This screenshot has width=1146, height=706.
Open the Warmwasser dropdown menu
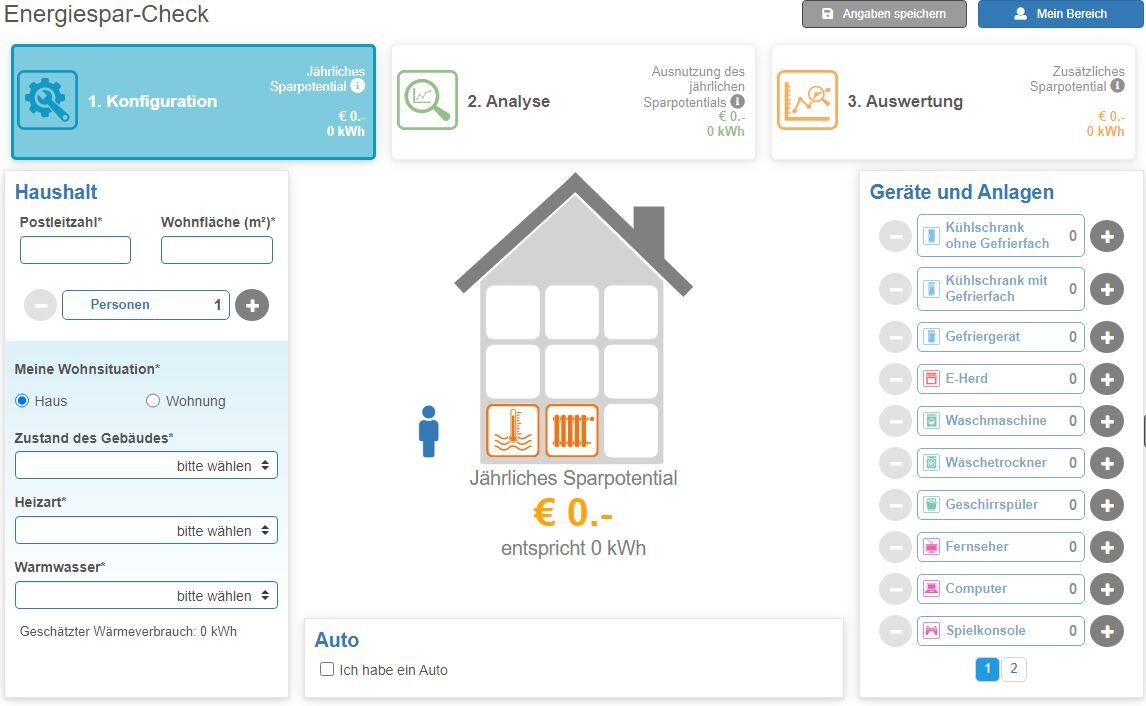[x=146, y=596]
